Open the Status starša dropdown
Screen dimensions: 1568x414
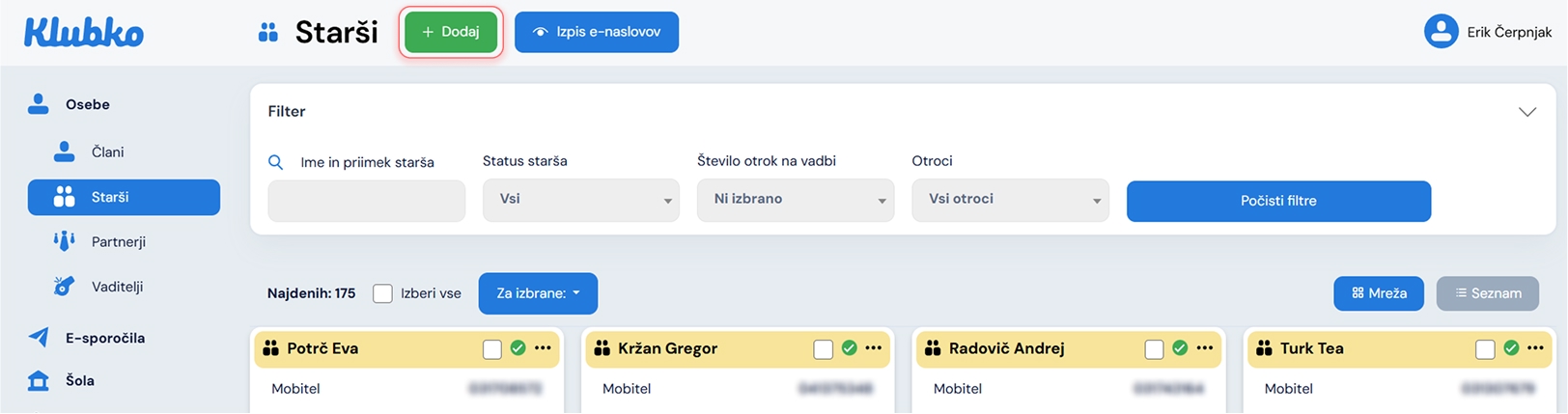(x=580, y=200)
